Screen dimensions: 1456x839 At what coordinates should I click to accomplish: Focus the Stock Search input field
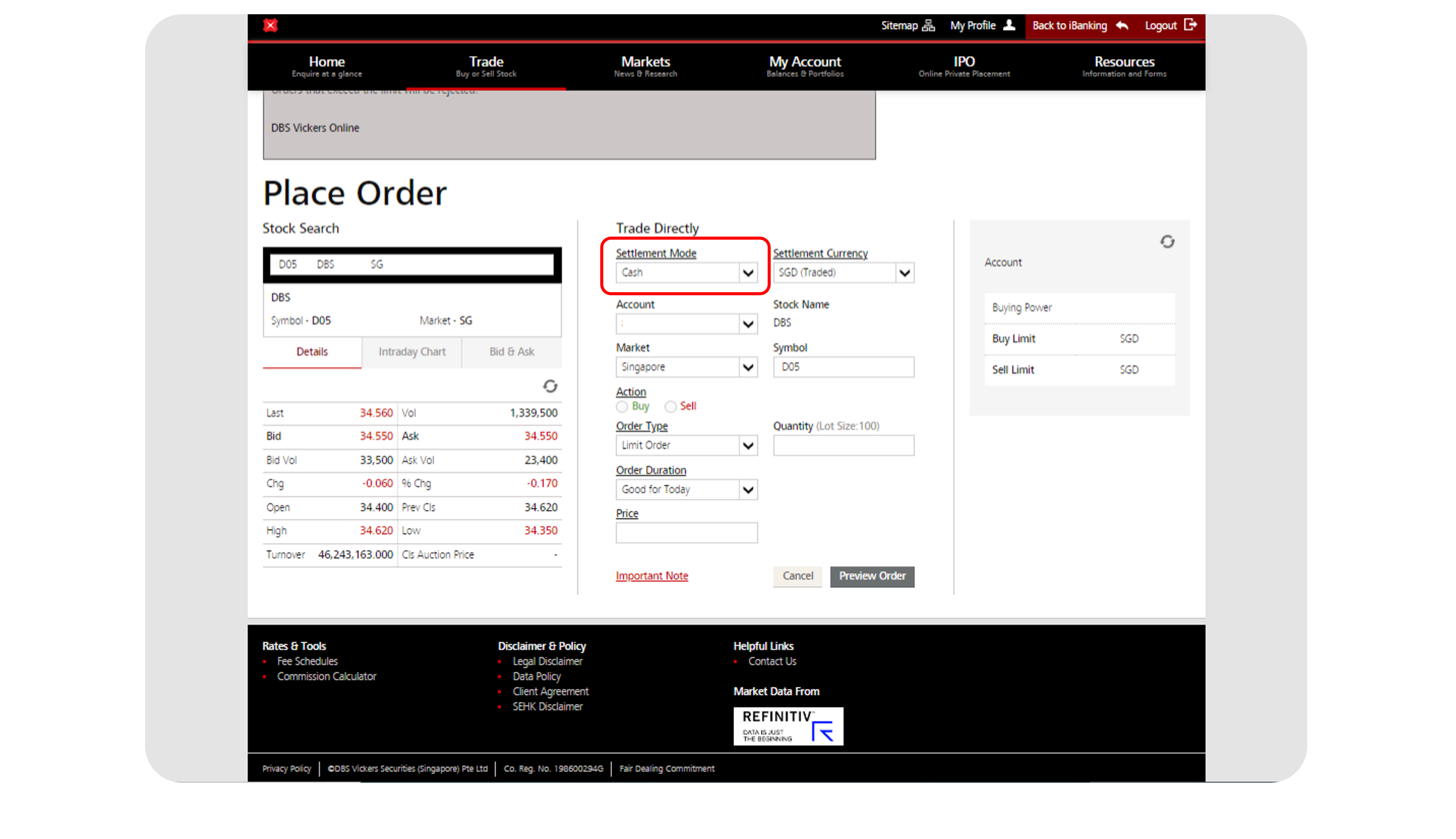click(412, 264)
